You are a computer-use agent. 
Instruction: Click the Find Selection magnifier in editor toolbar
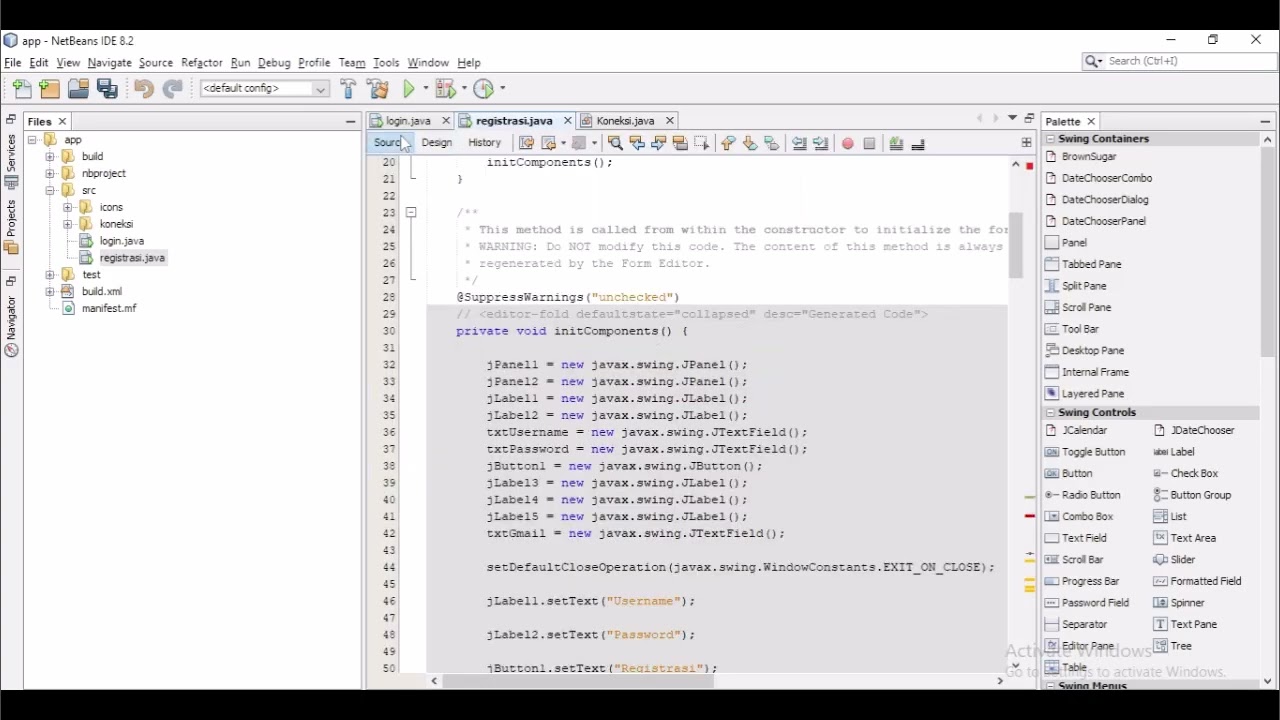tap(616, 144)
